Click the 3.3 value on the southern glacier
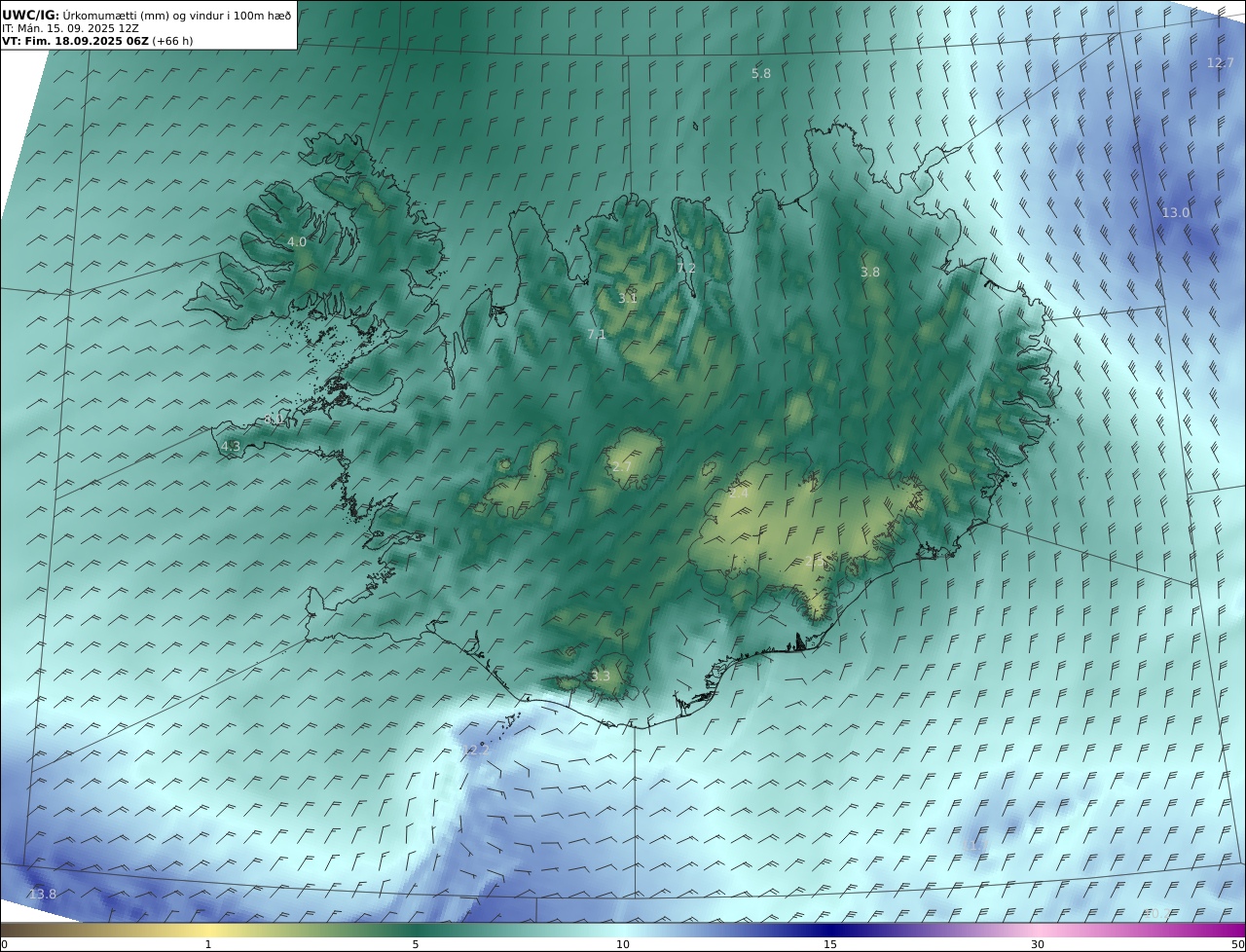1246x952 pixels. coord(601,677)
